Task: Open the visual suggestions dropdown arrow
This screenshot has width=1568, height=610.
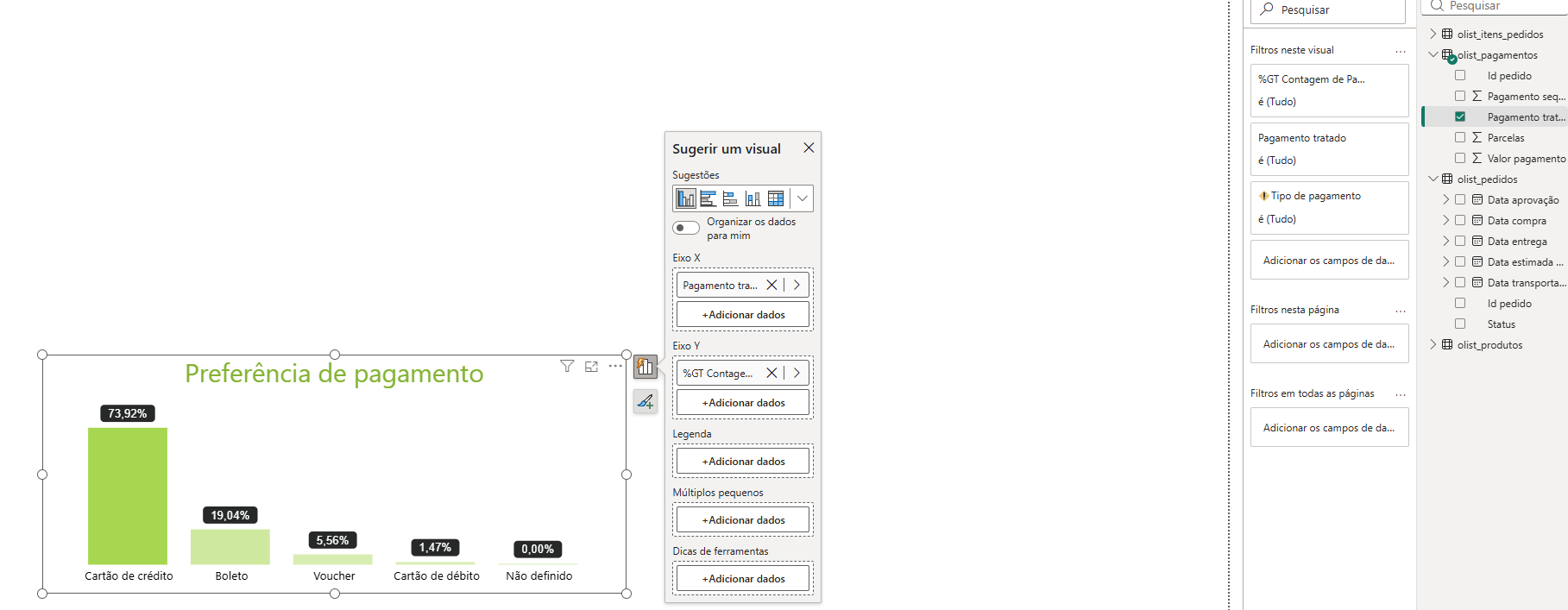Action: (803, 198)
